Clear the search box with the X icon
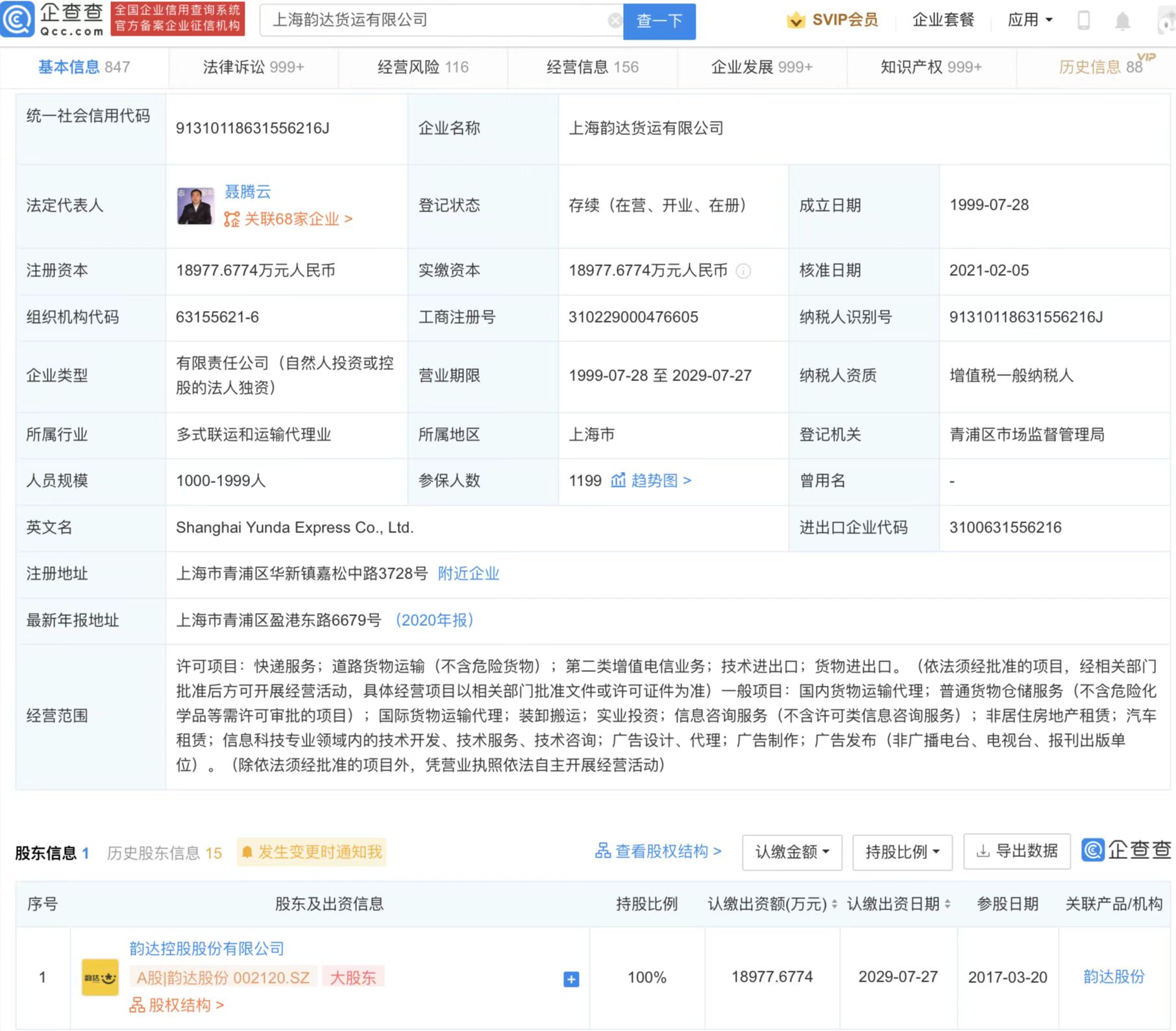The height and width of the screenshot is (1031, 1176). tap(614, 21)
